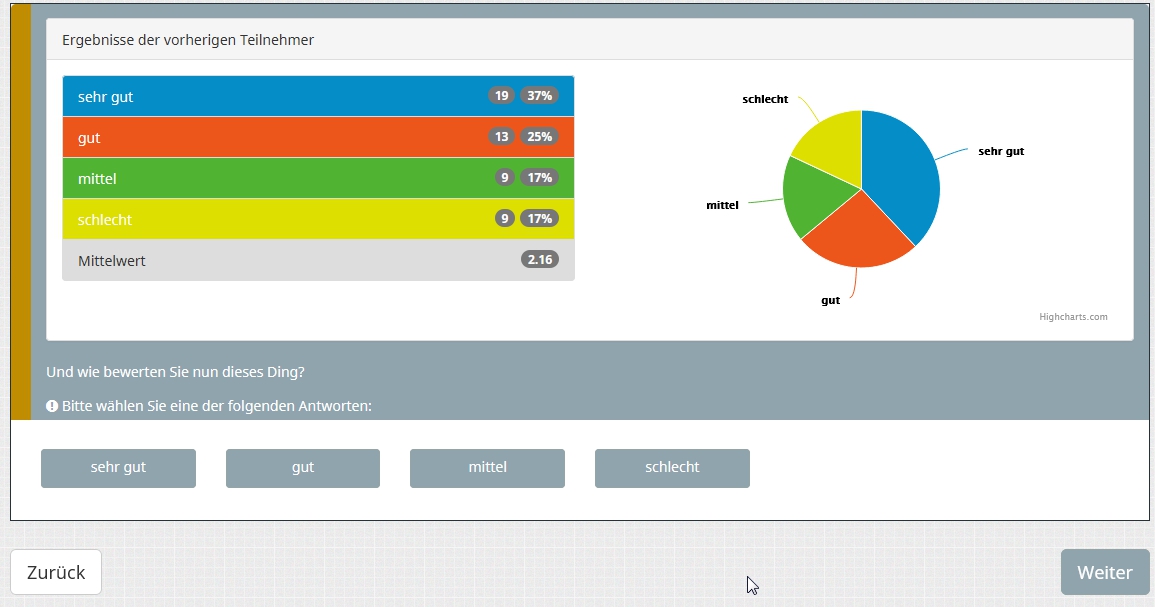Click the Mittelwert 2.16 badge

pos(540,260)
